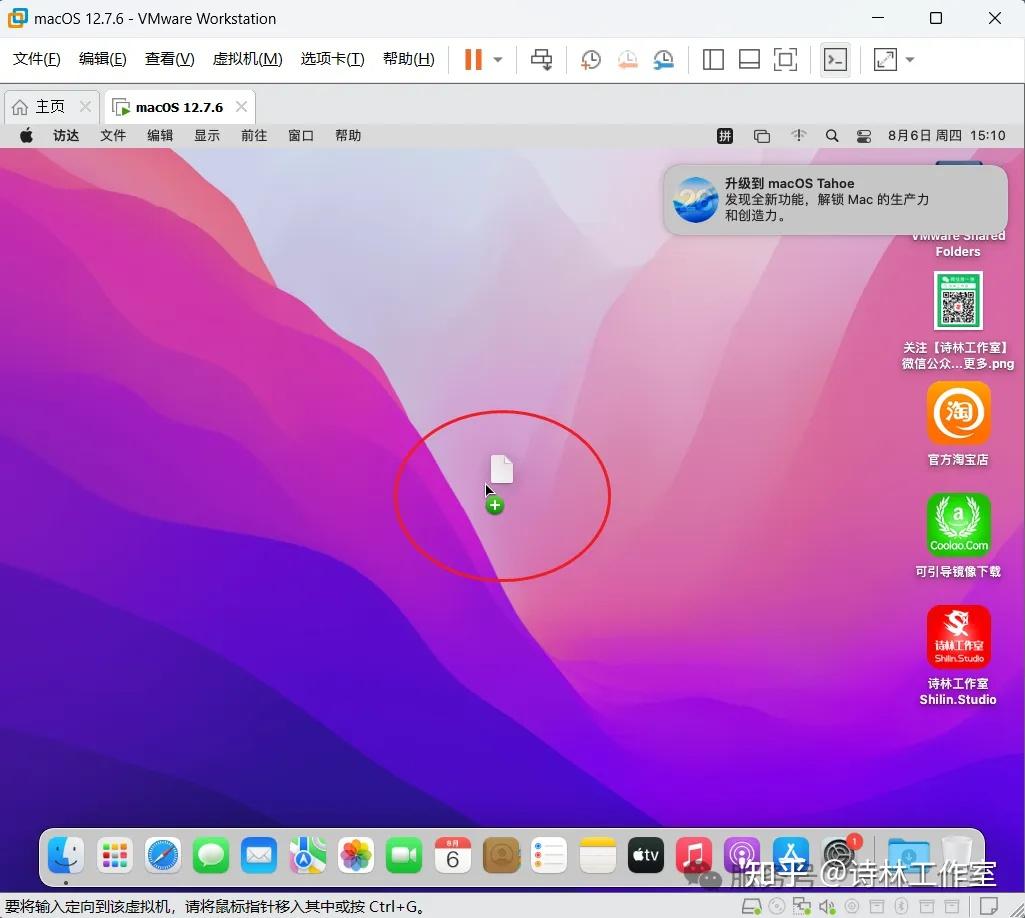Open the 虚拟机(M) menu

[x=247, y=59]
